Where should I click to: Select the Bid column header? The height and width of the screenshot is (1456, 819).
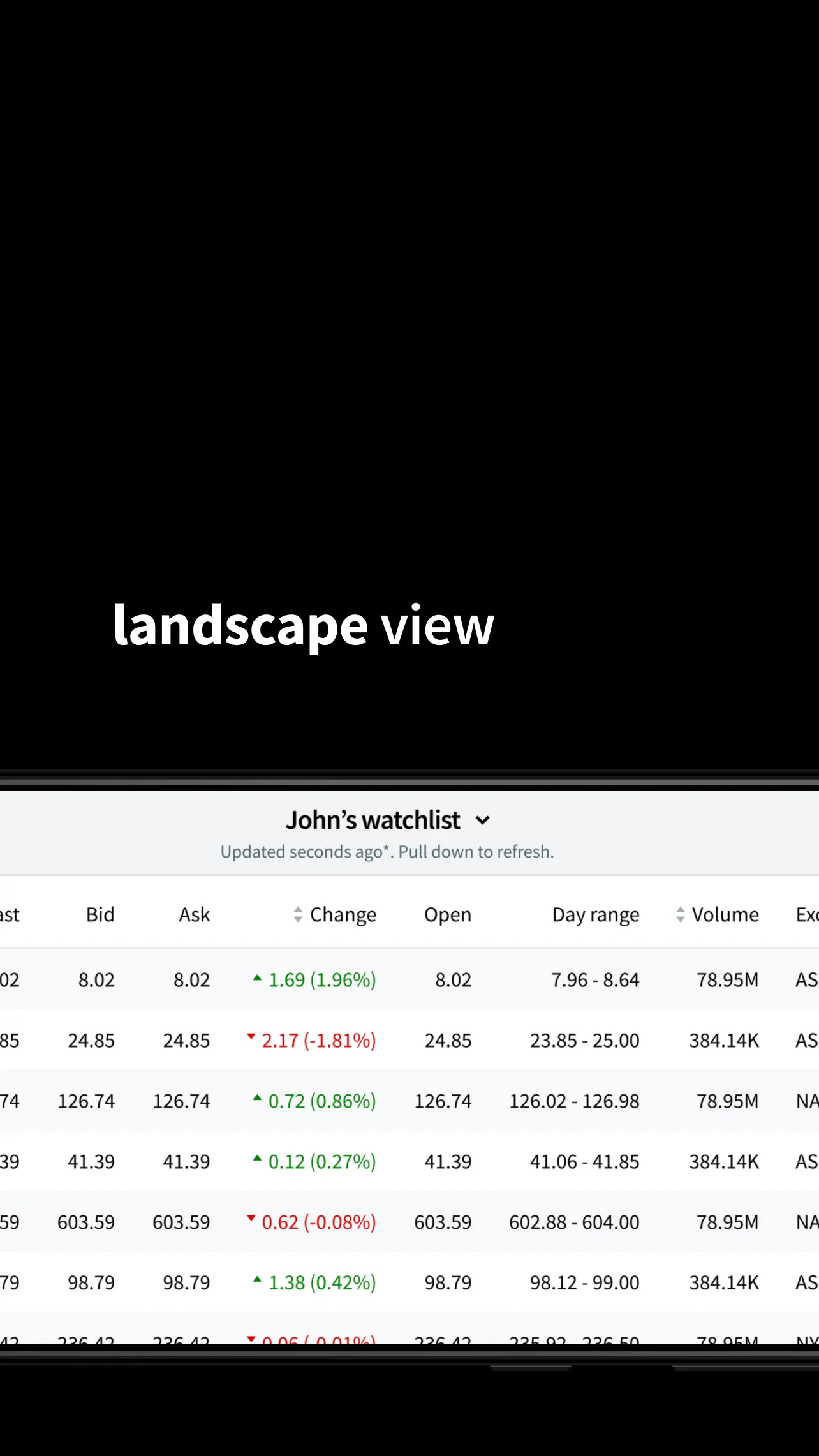click(100, 914)
